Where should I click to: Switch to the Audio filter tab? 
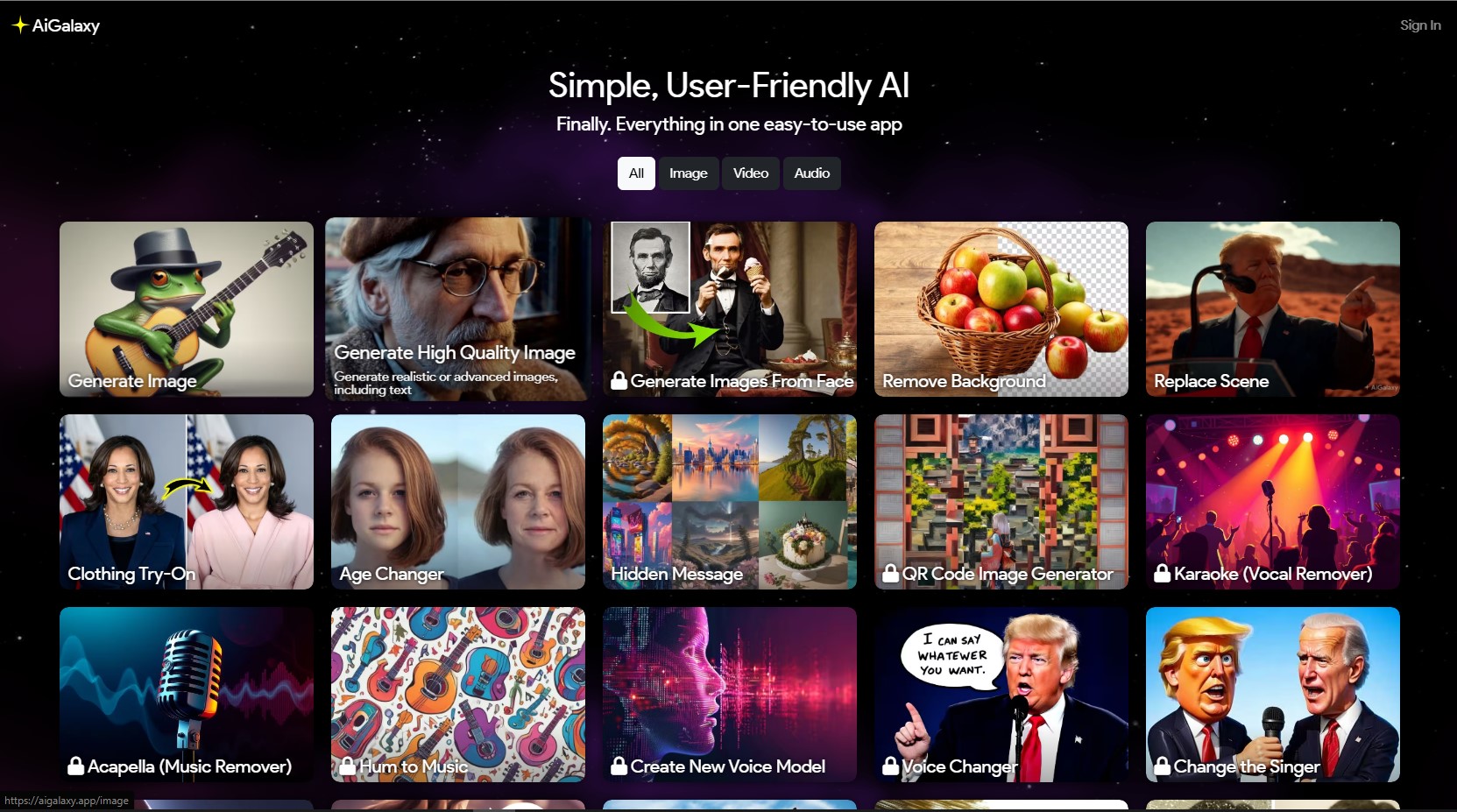coord(811,173)
